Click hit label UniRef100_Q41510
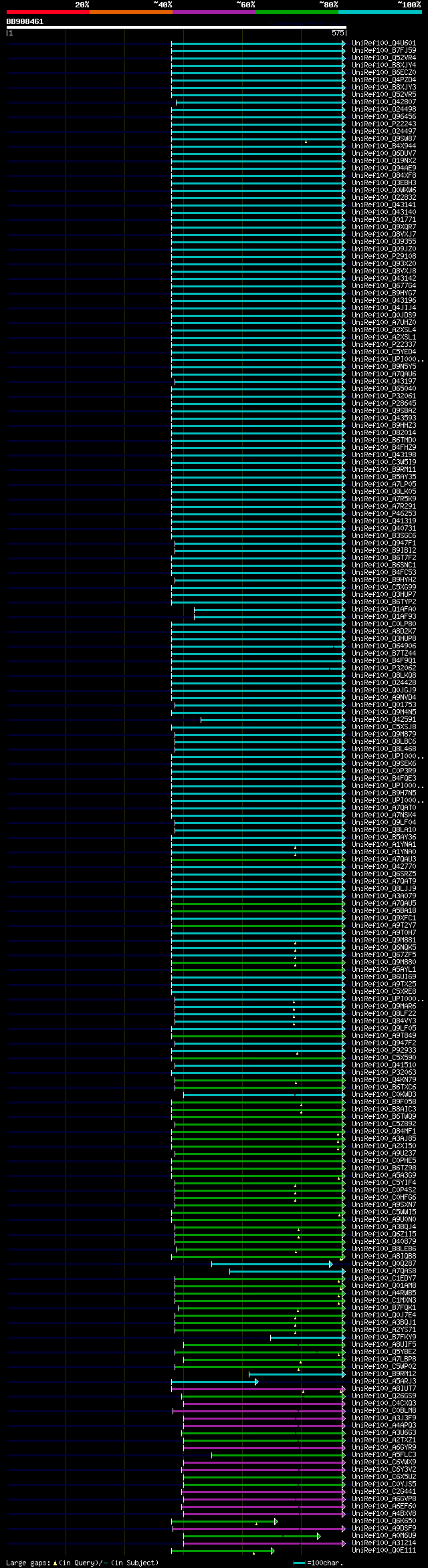The image size is (428, 1568). 384,1065
